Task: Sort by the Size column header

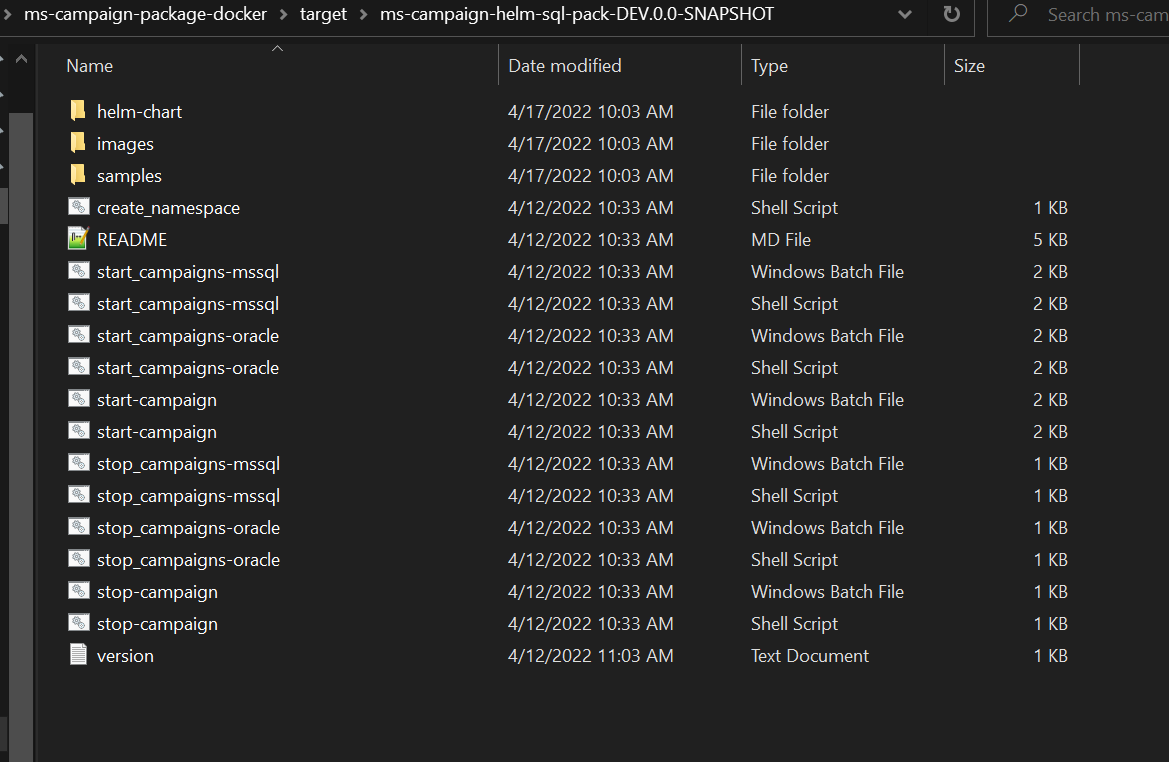Action: 969,66
